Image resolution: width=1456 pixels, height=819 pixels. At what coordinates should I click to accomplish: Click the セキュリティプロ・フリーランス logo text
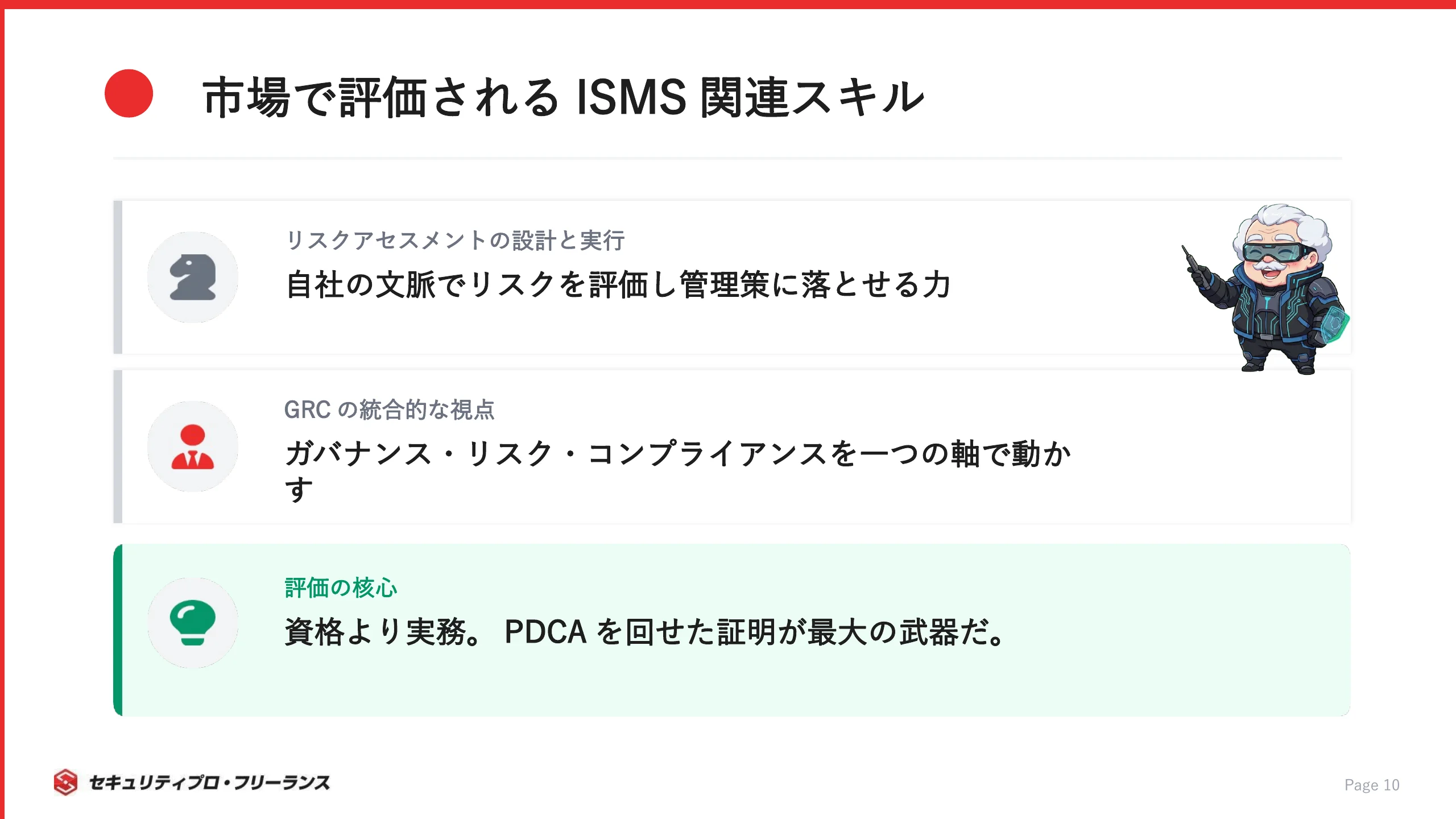pos(209,783)
